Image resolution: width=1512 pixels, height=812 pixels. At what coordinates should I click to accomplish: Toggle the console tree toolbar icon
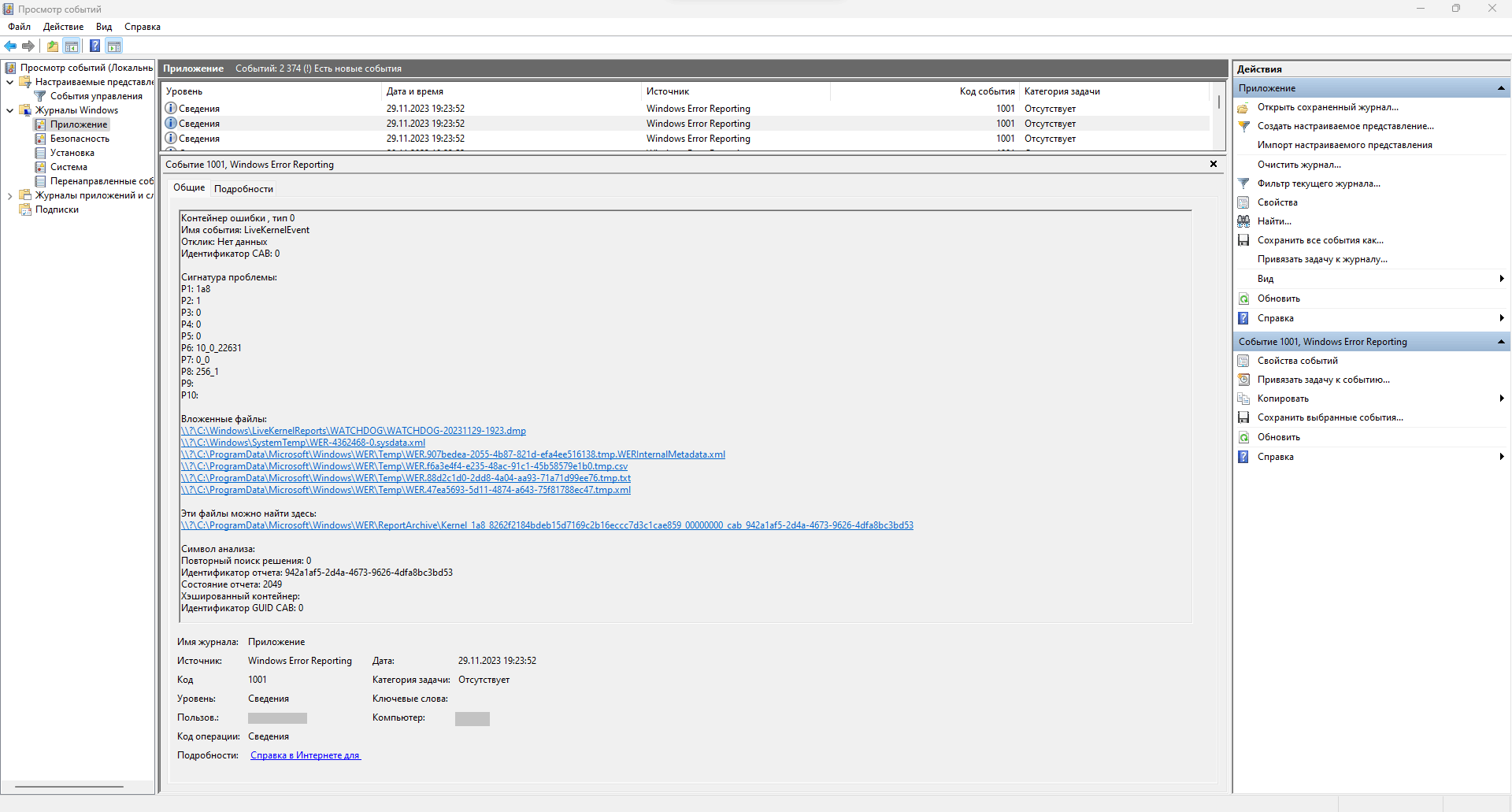pyautogui.click(x=72, y=46)
